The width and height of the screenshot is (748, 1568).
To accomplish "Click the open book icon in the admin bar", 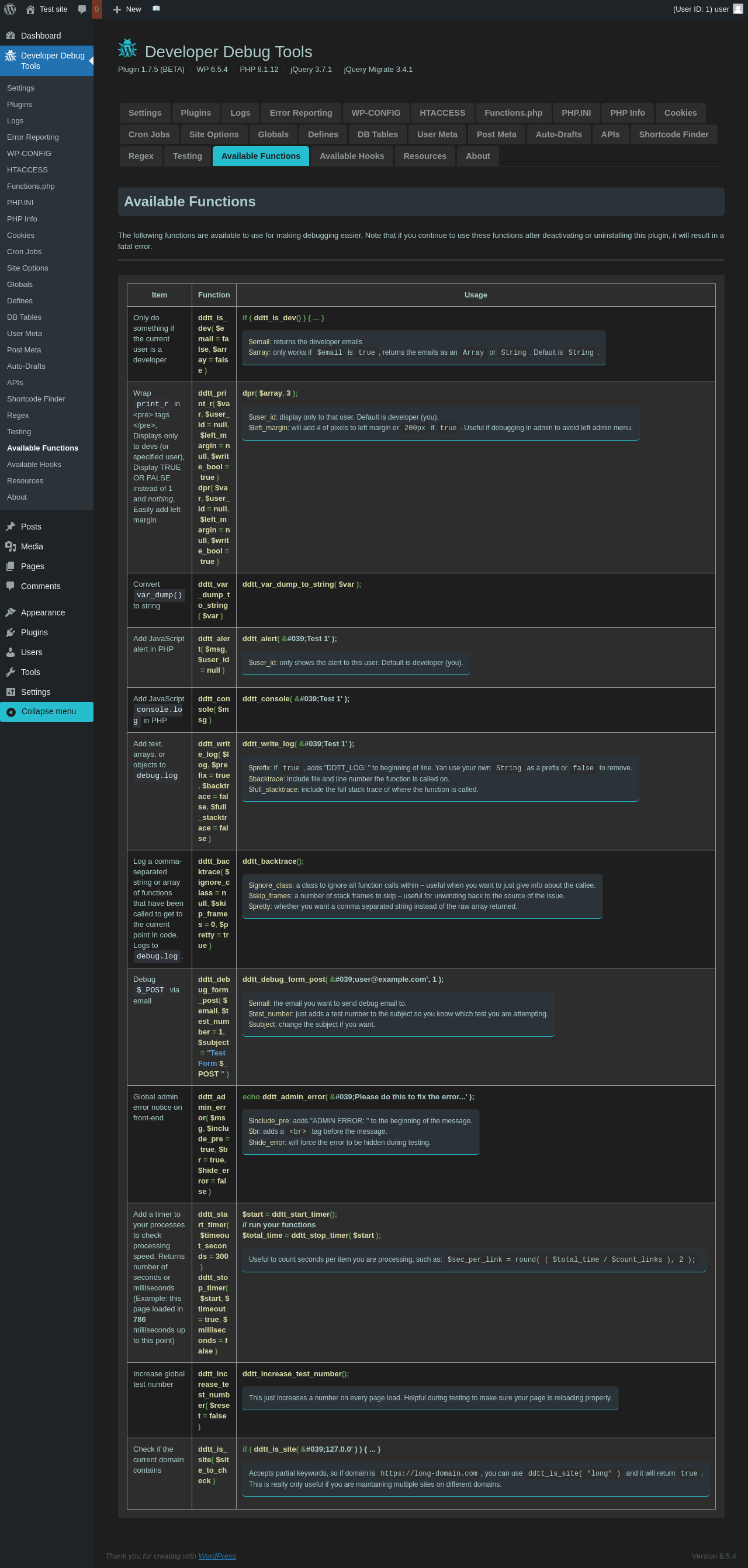I will pos(157,9).
